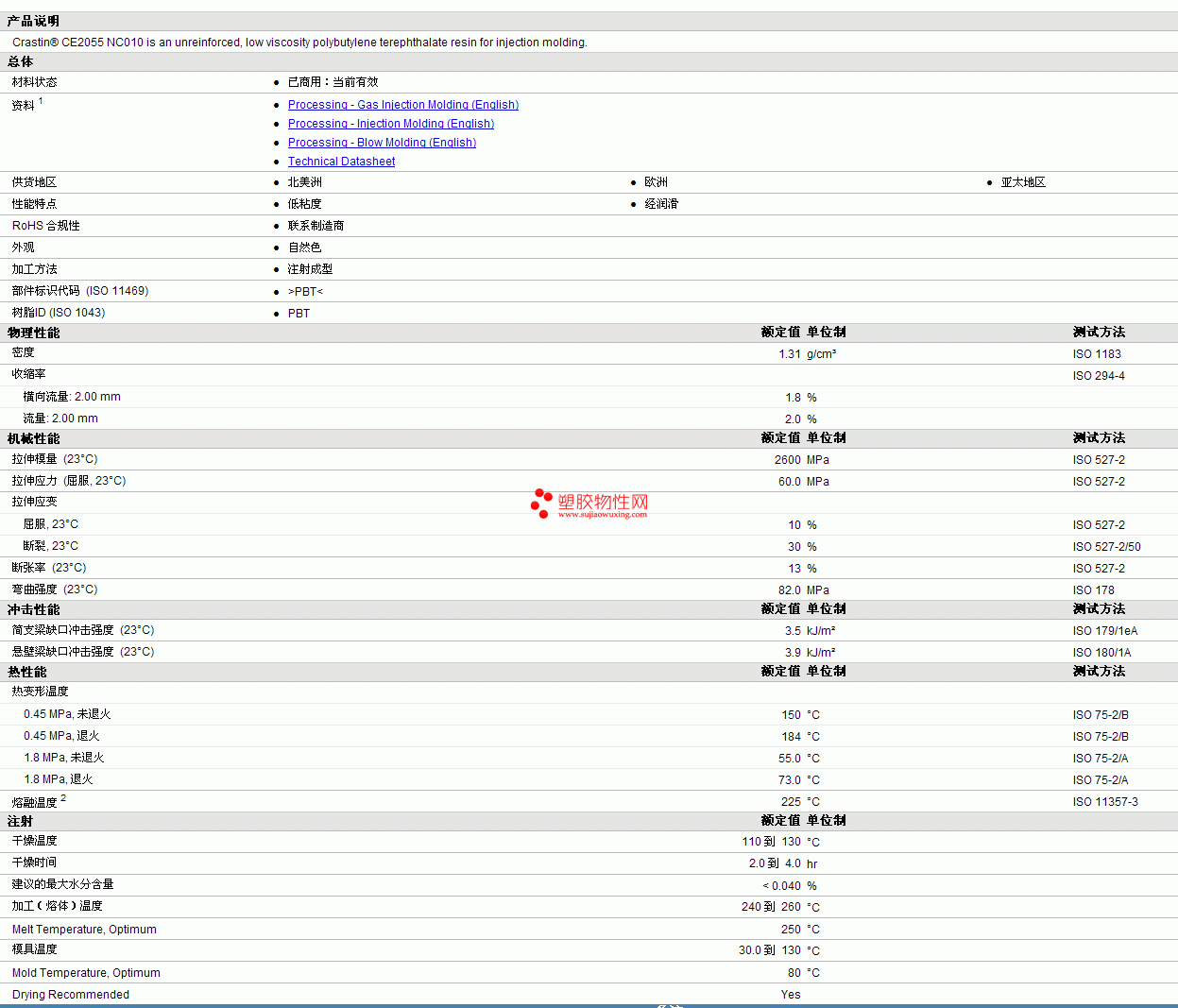Viewport: 1178px width, 1008px height.
Task: Click the RoHS 合规性 row label
Action: point(46,226)
